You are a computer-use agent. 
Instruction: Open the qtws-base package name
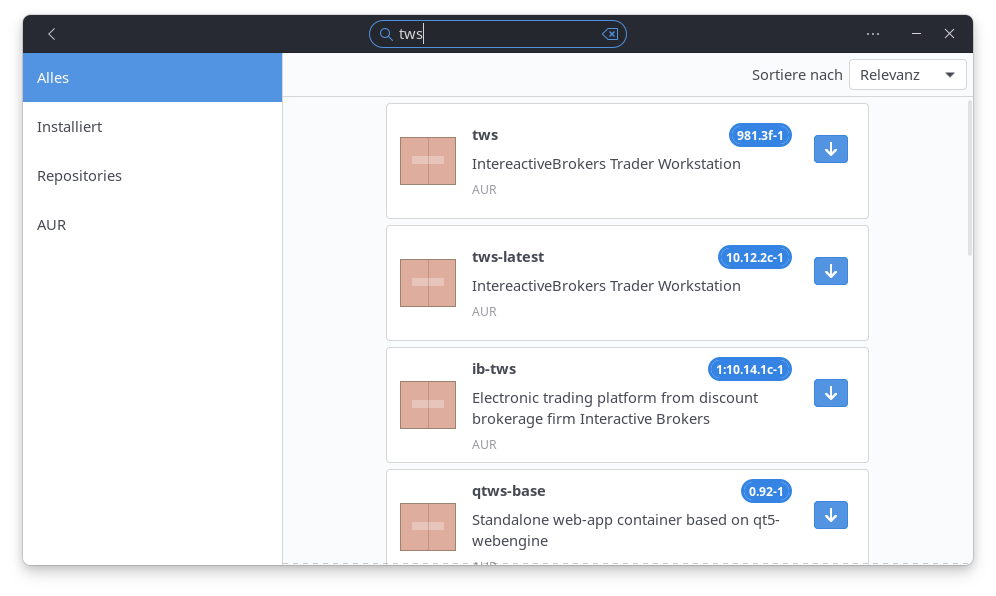(508, 491)
